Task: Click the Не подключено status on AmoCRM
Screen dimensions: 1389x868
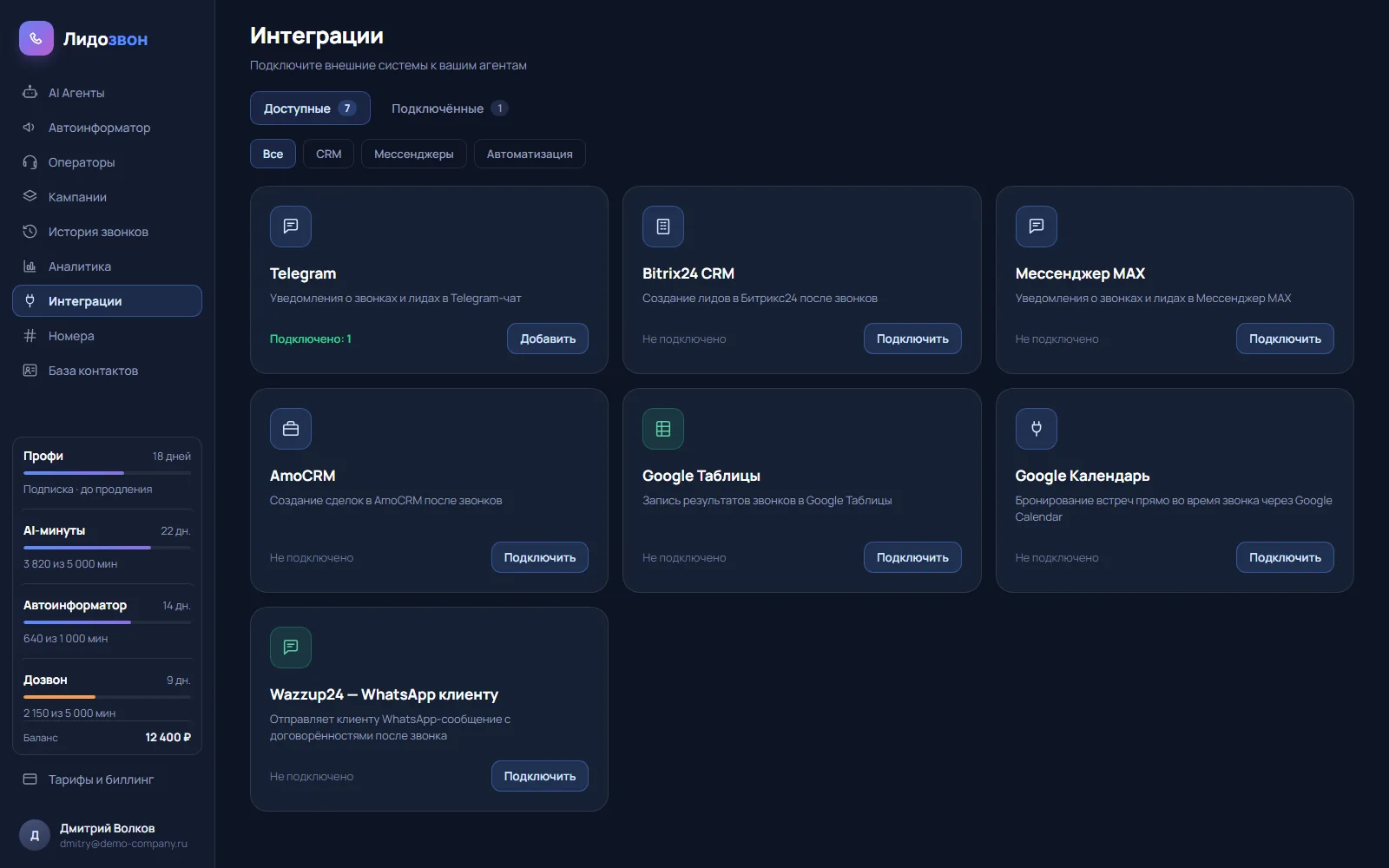Action: point(312,557)
